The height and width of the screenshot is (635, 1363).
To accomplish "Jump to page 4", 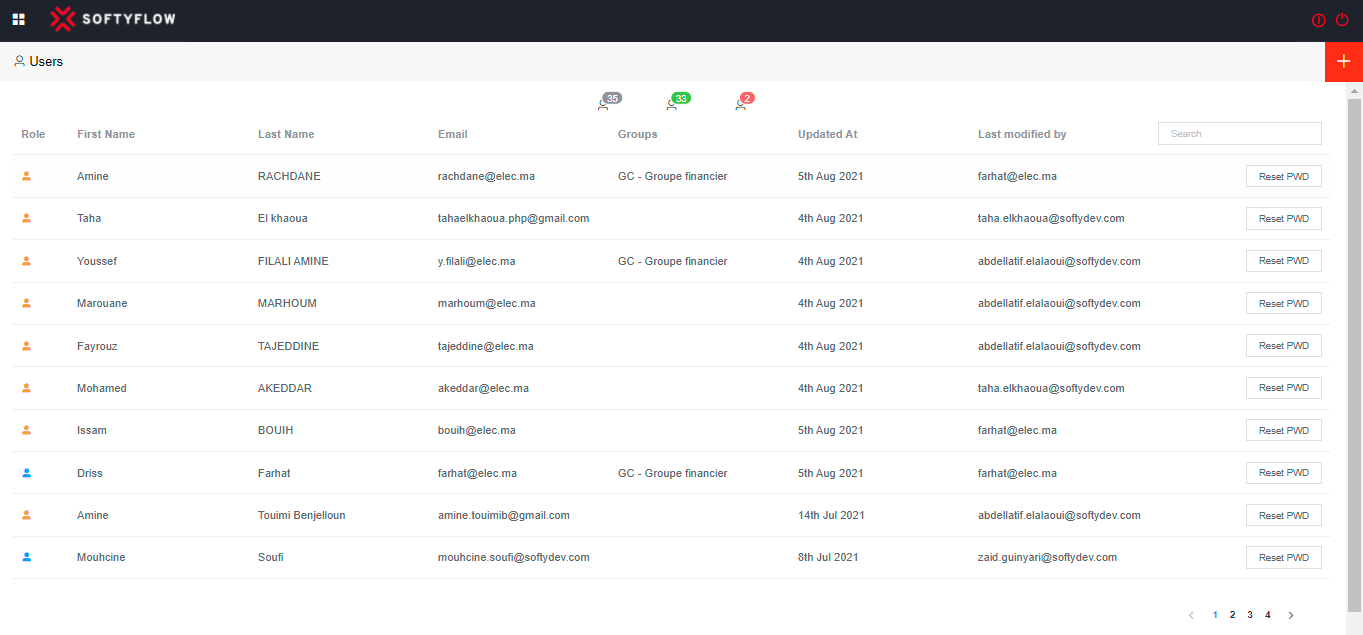I will [1268, 615].
